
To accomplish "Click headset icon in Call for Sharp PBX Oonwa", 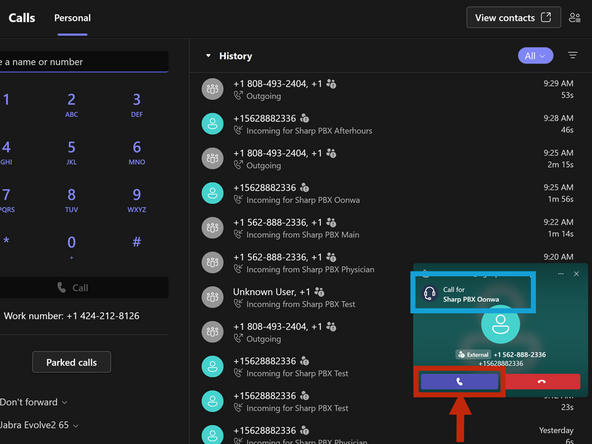I will click(430, 293).
